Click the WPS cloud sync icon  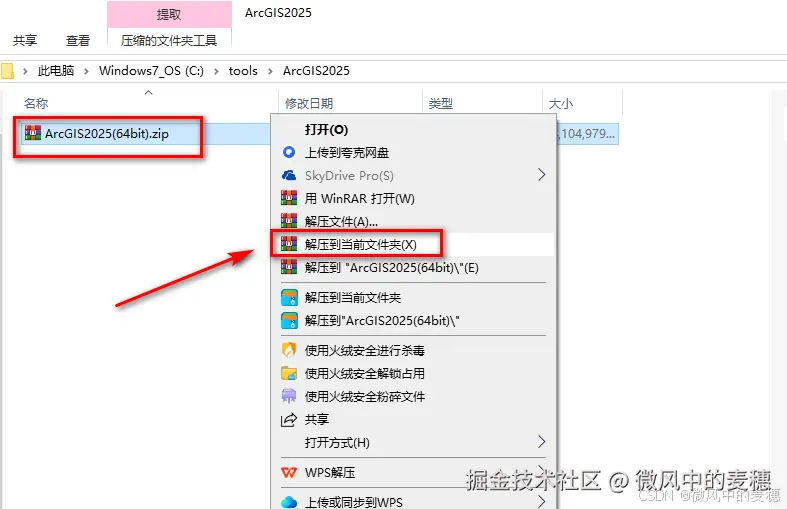pyautogui.click(x=289, y=501)
